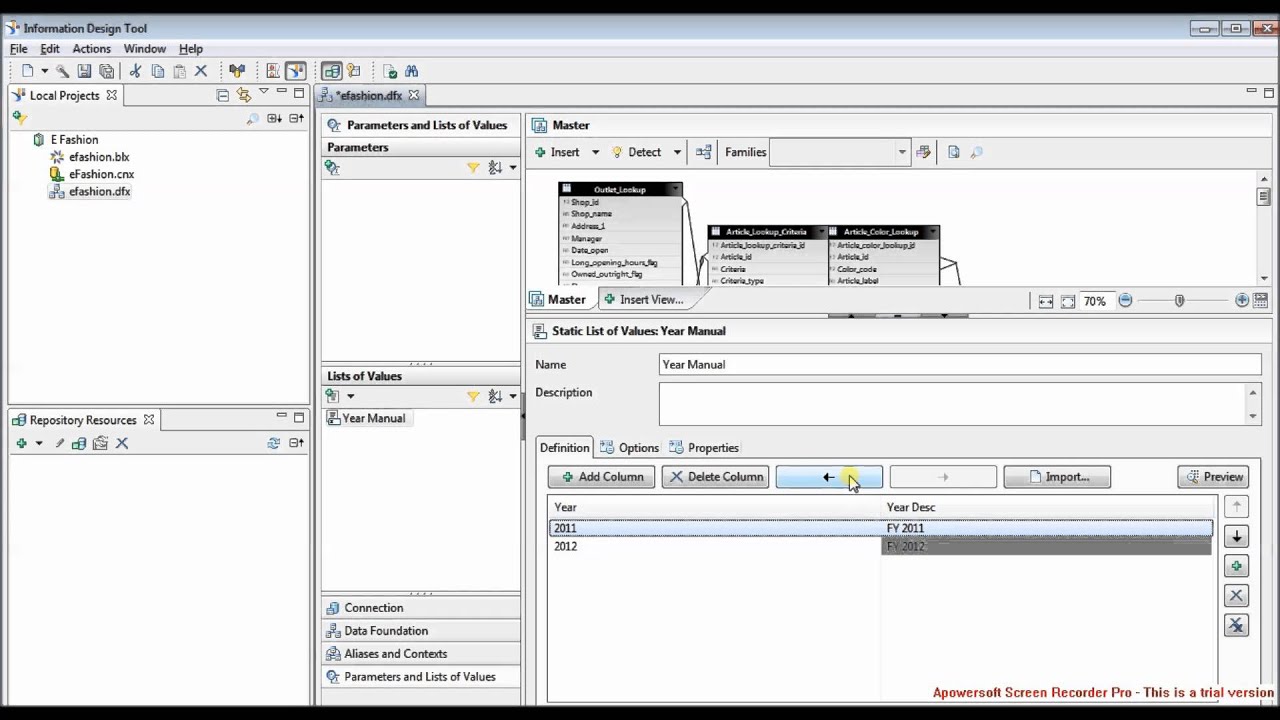Click the New file icon in main toolbar
1280x720 pixels.
tap(27, 71)
